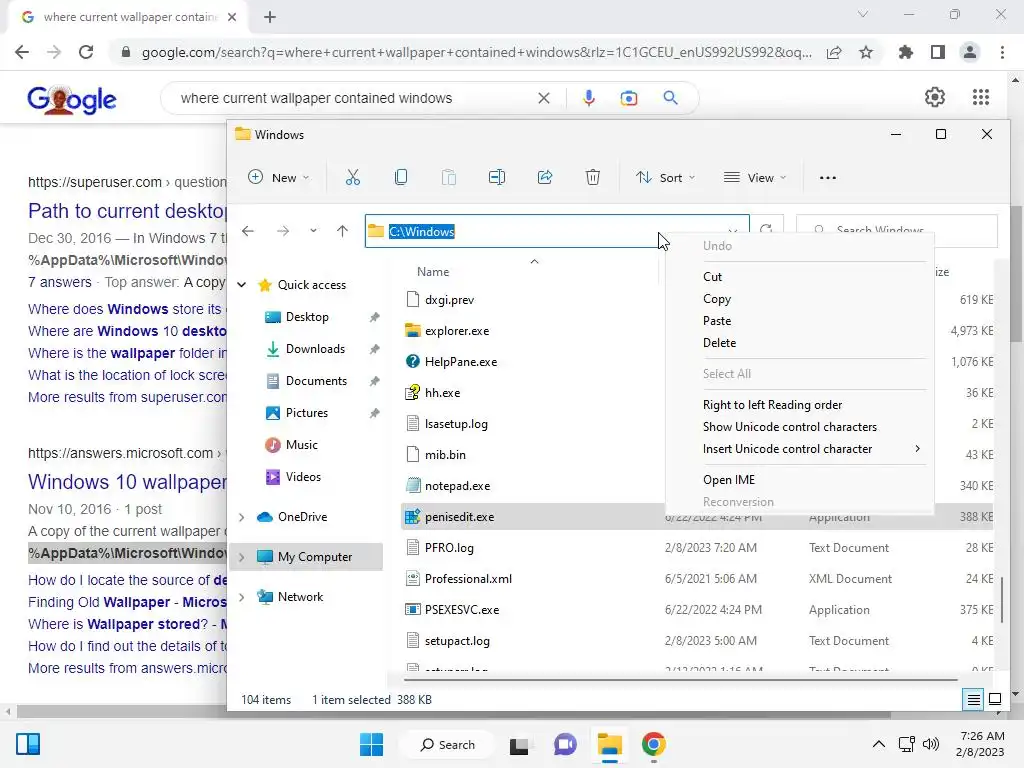Select the PSEXESVC.exe file icon
Viewport: 1024px width, 768px height.
tap(413, 609)
